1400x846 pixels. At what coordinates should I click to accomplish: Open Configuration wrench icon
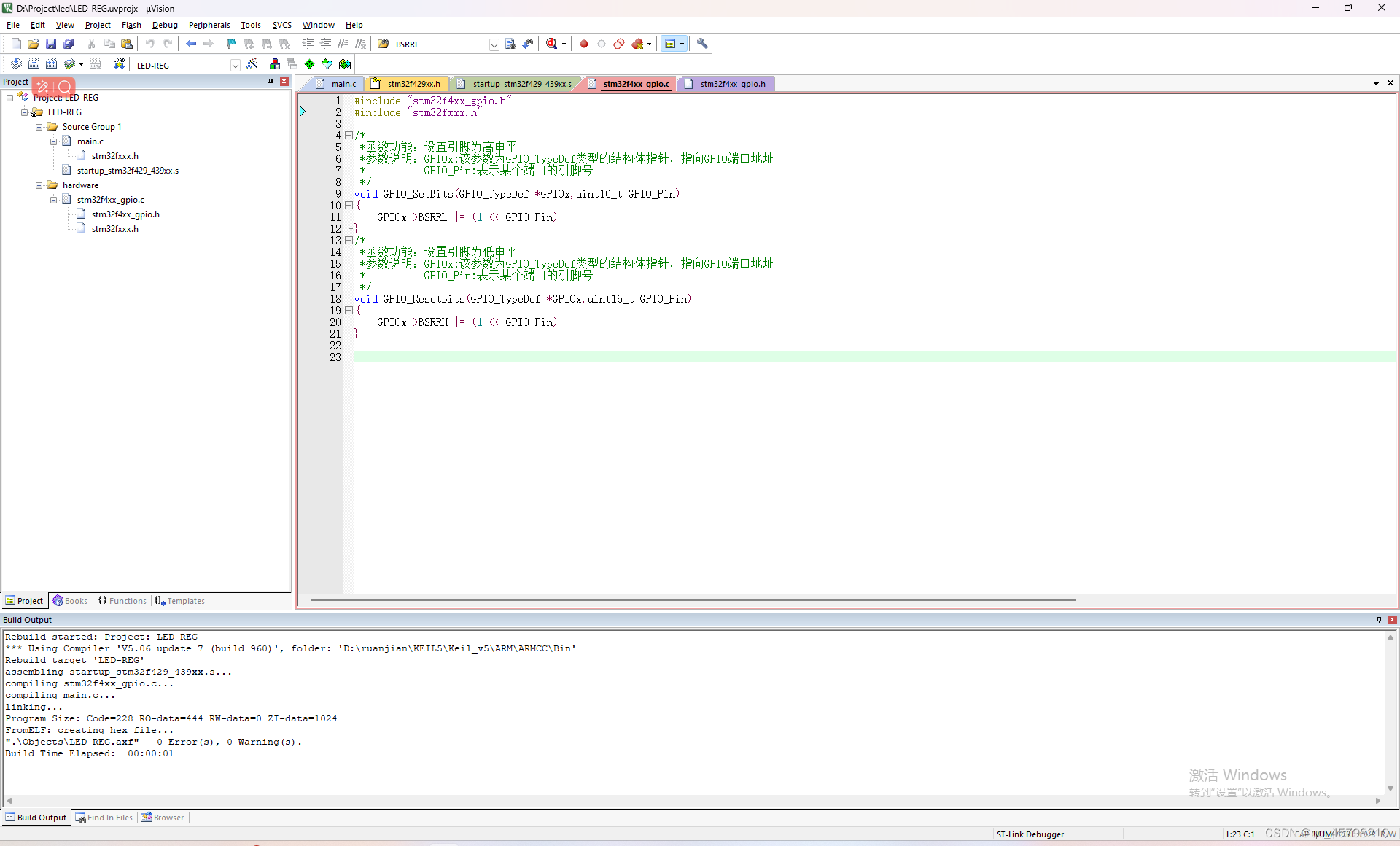click(x=702, y=44)
